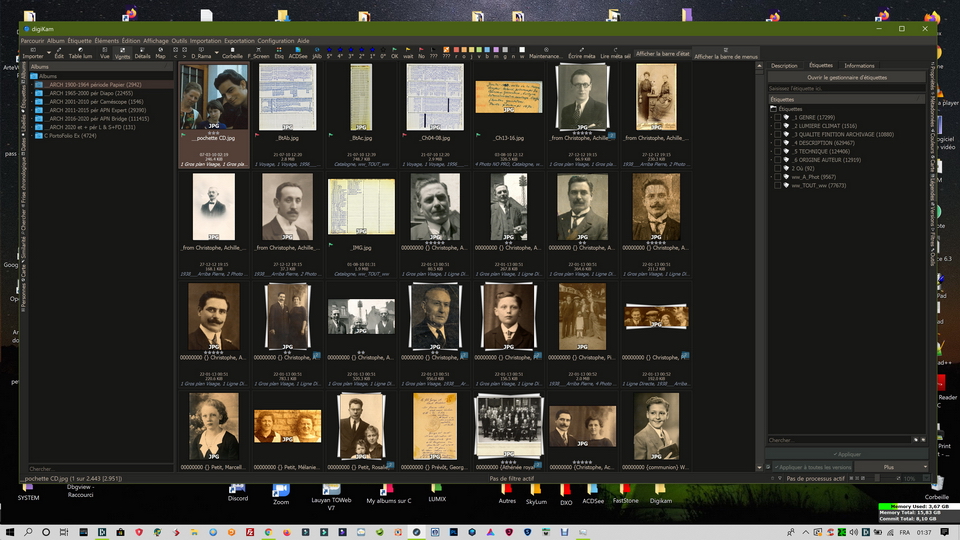Expand the _2 LUMIERE CLIMAT tag branch
The height and width of the screenshot is (540, 960).
772,126
